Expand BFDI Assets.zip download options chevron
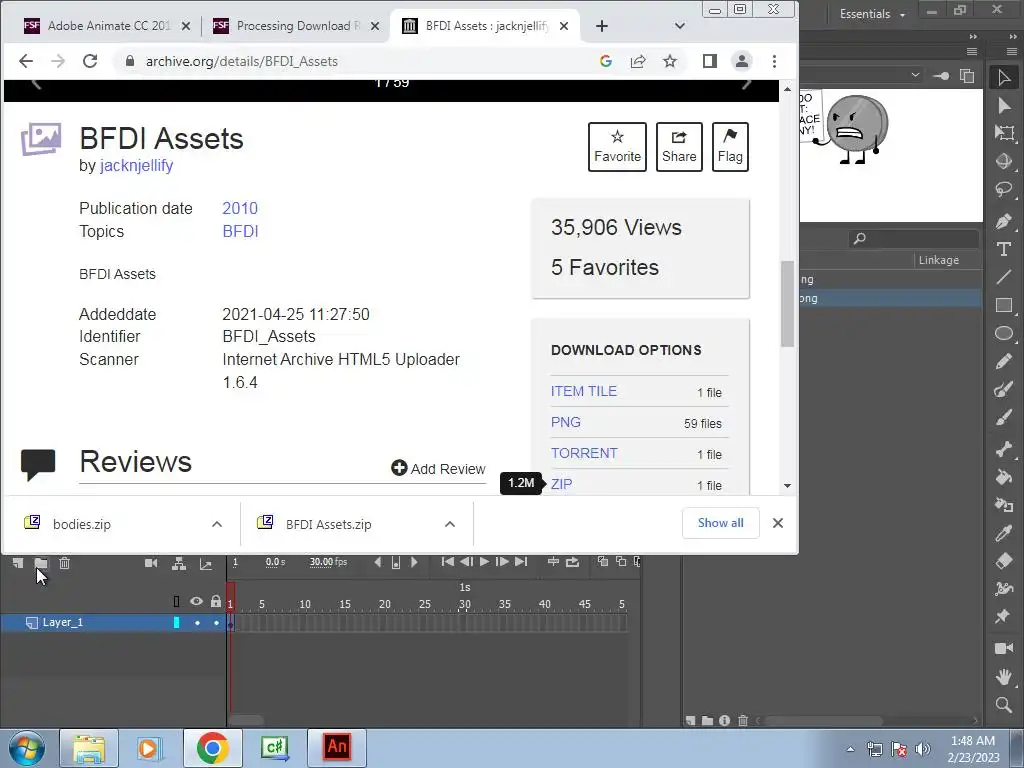Screen dimensions: 1024x768 tap(449, 524)
